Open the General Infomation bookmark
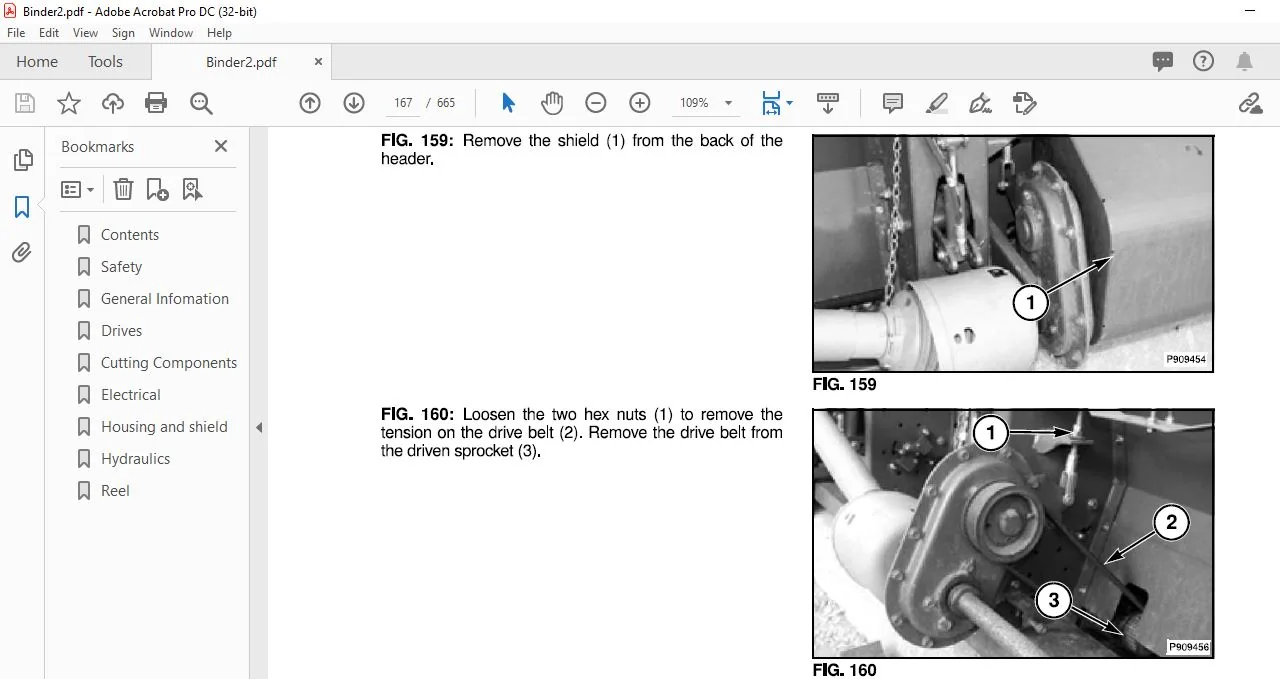 (165, 299)
